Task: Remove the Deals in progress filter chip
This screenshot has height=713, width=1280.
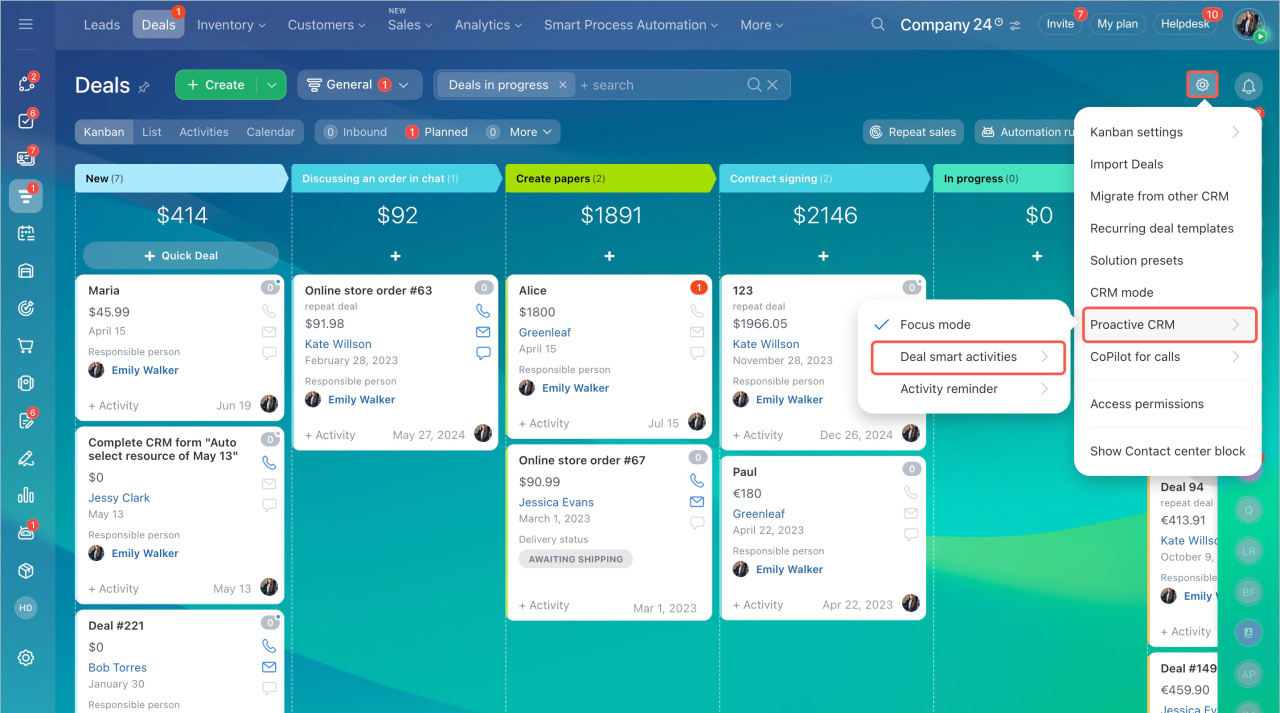Action: tap(563, 85)
